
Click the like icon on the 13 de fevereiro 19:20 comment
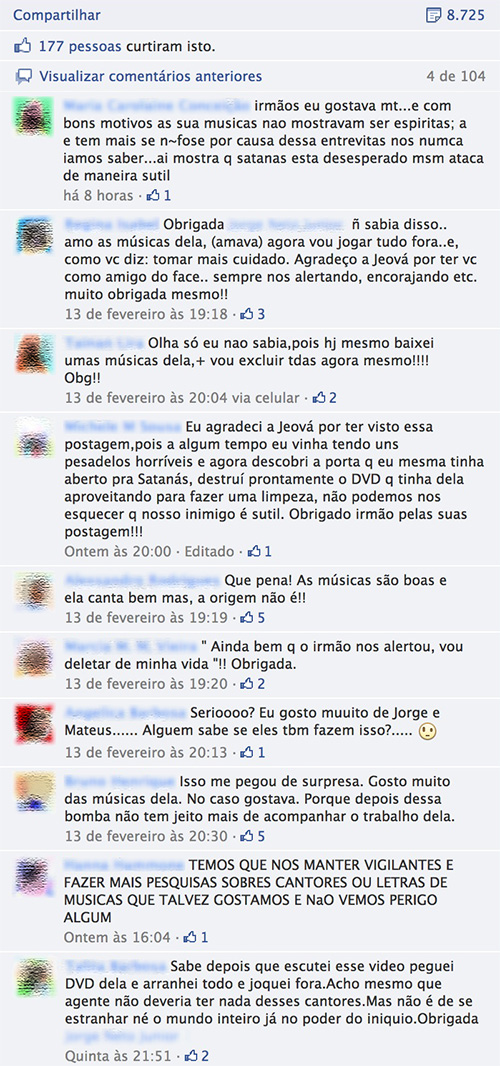pos(248,684)
